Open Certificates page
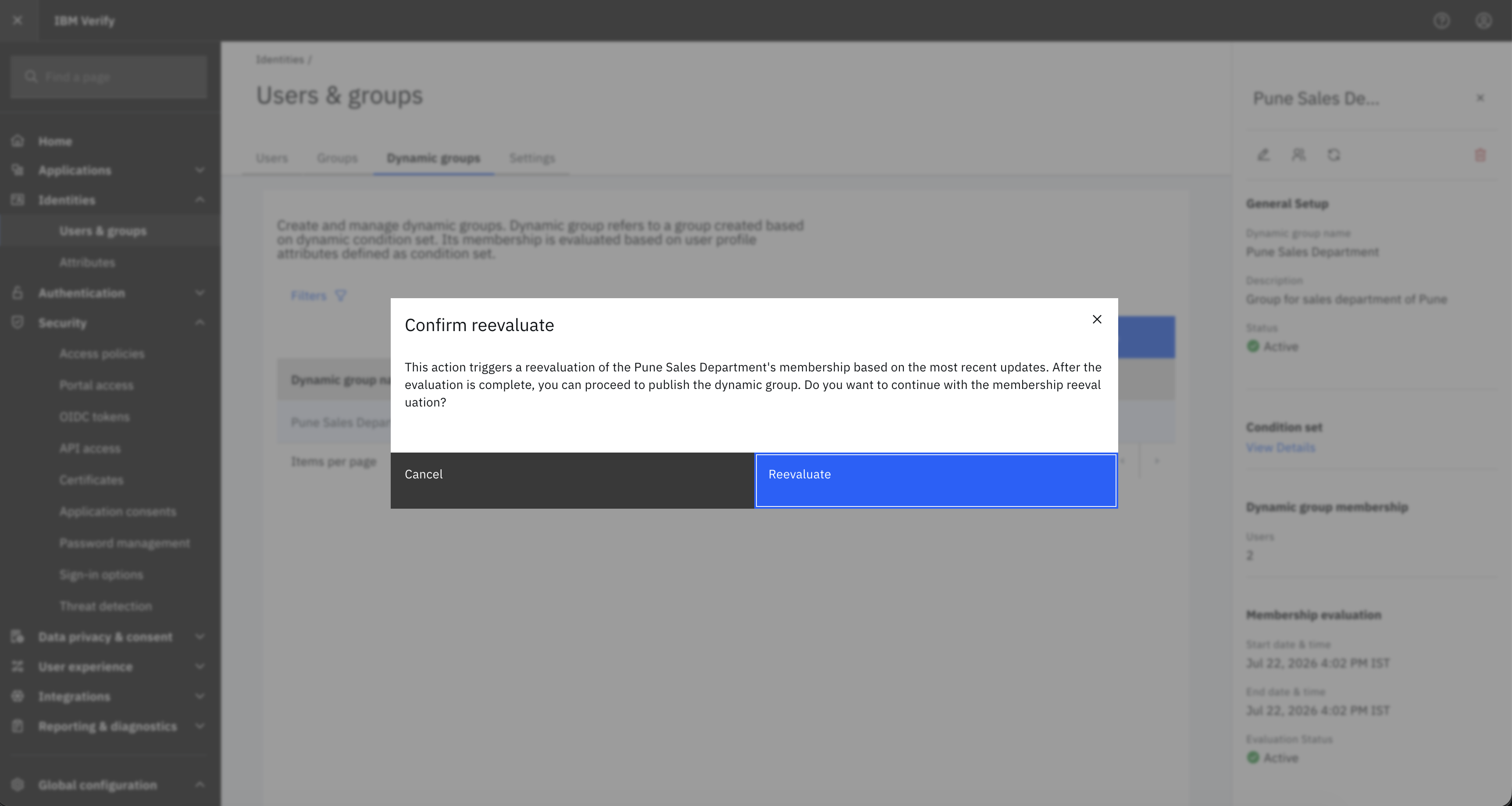The height and width of the screenshot is (806, 1512). coord(91,480)
